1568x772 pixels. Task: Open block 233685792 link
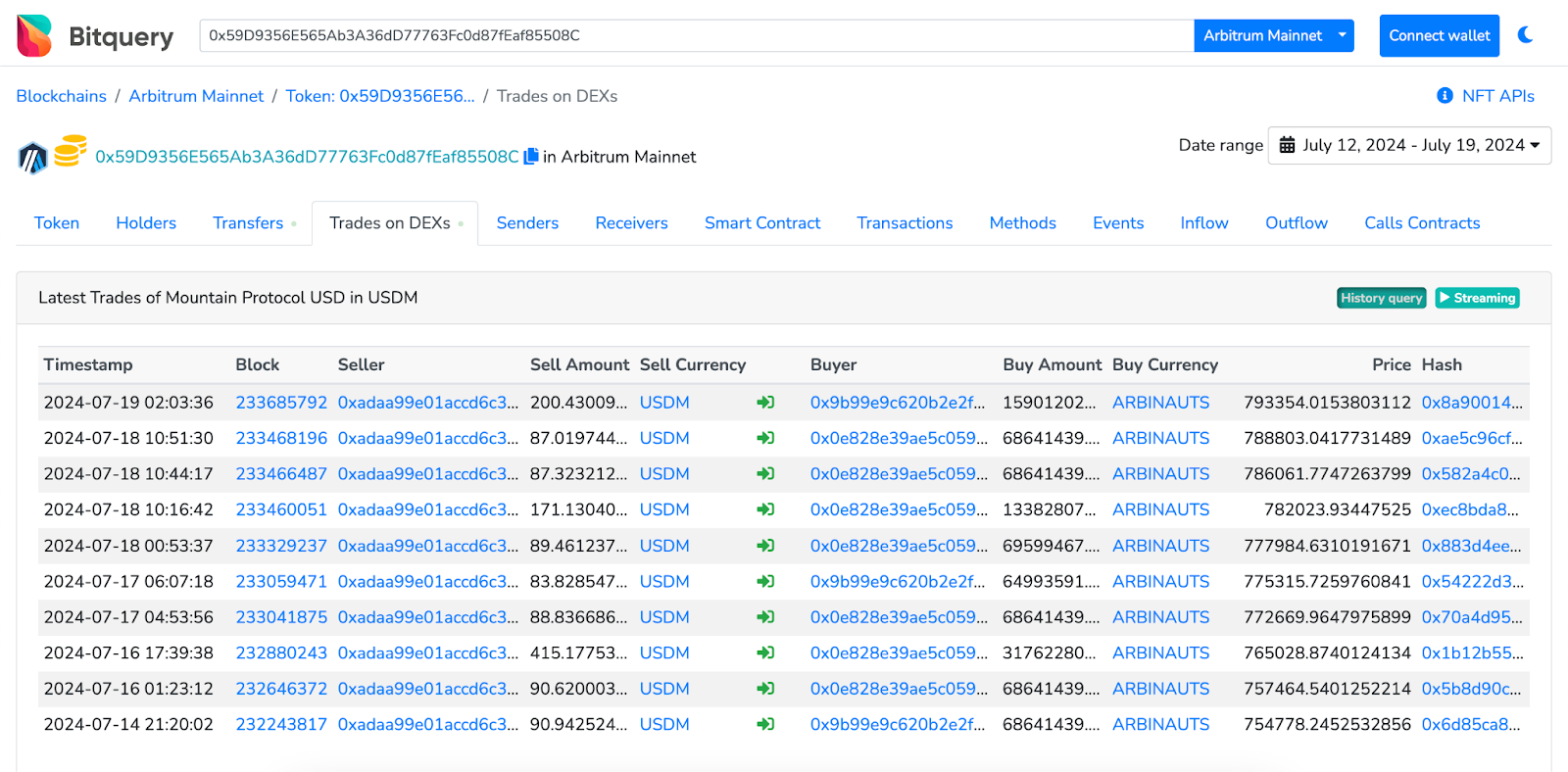[x=281, y=403]
